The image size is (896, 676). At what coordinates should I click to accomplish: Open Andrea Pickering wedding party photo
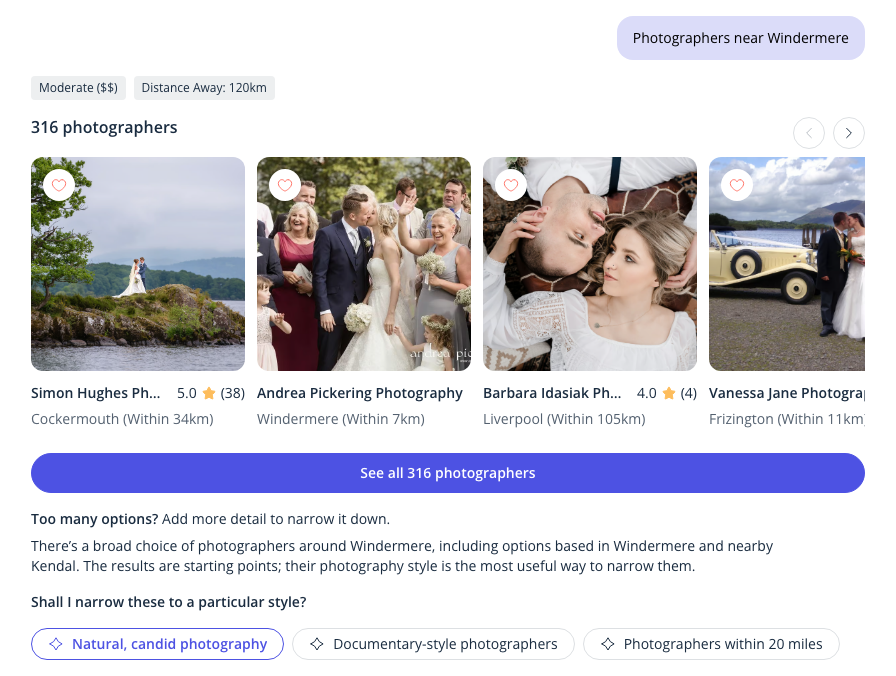coord(364,264)
